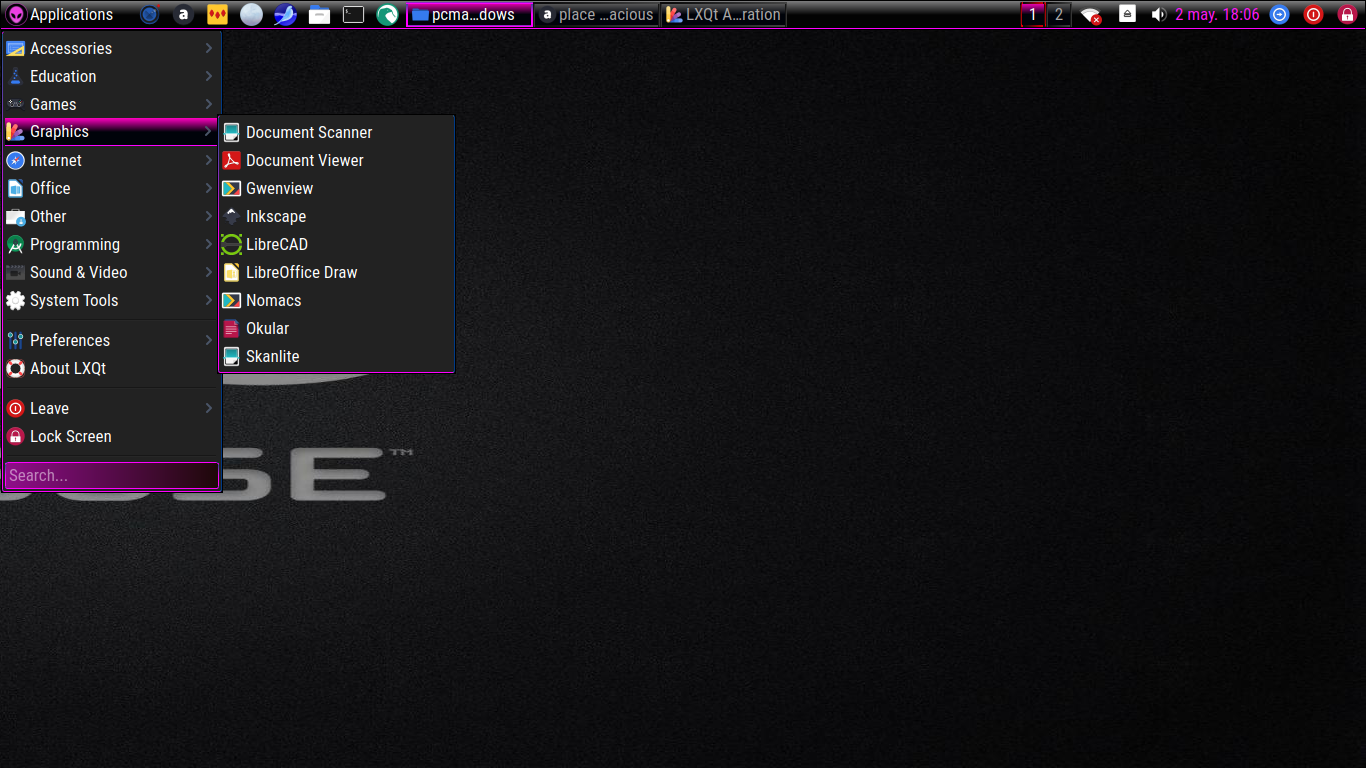
Task: Launch LibreOffice Draw
Action: coord(336,272)
